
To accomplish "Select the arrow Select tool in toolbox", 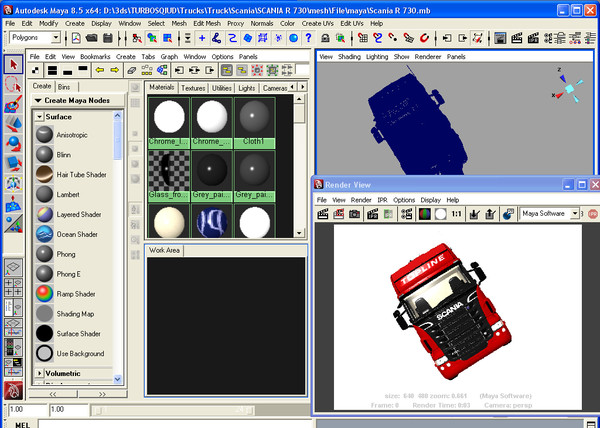I will click(x=14, y=64).
